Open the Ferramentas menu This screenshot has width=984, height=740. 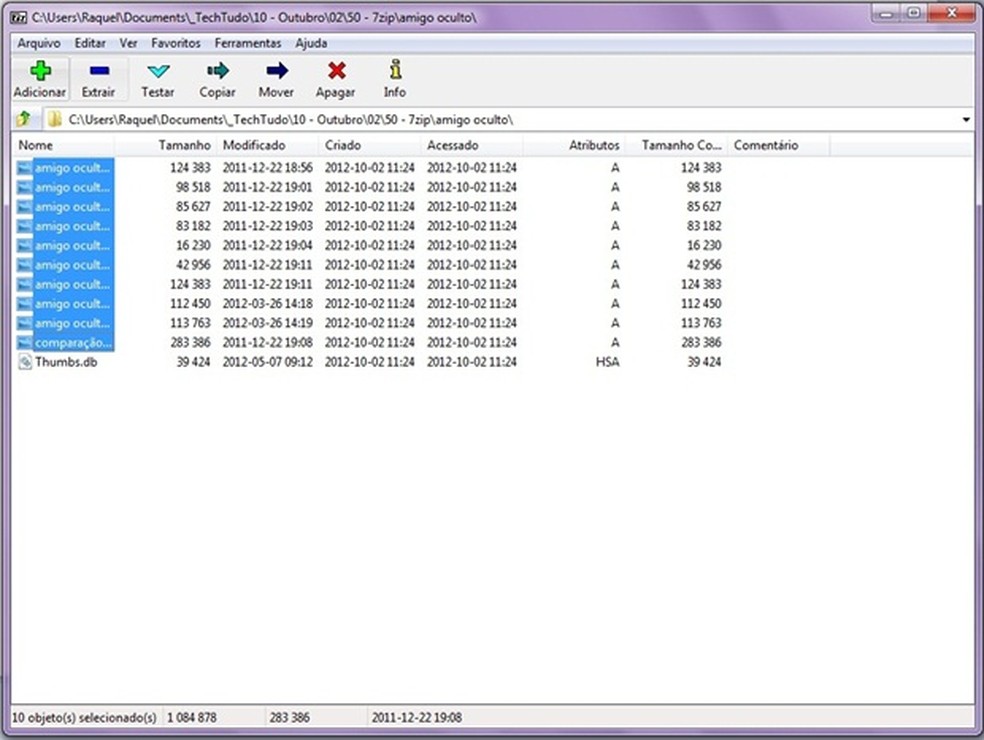pyautogui.click(x=248, y=44)
